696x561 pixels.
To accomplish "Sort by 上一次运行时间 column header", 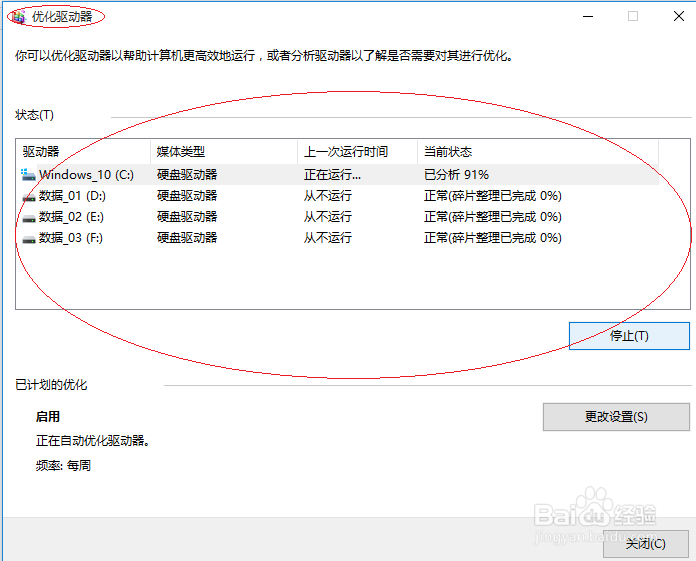I will point(358,152).
